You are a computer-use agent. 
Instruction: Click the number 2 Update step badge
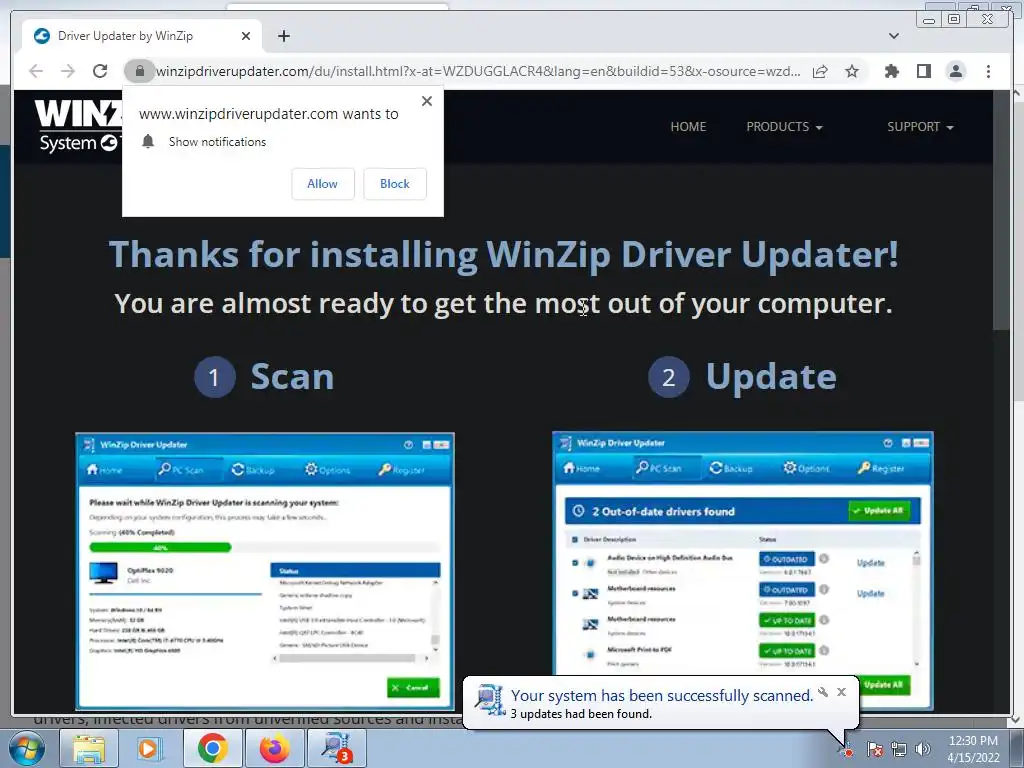point(669,377)
